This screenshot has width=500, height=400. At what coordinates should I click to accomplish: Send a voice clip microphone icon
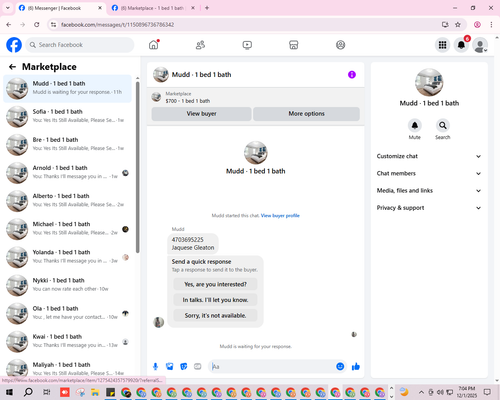[155, 367]
